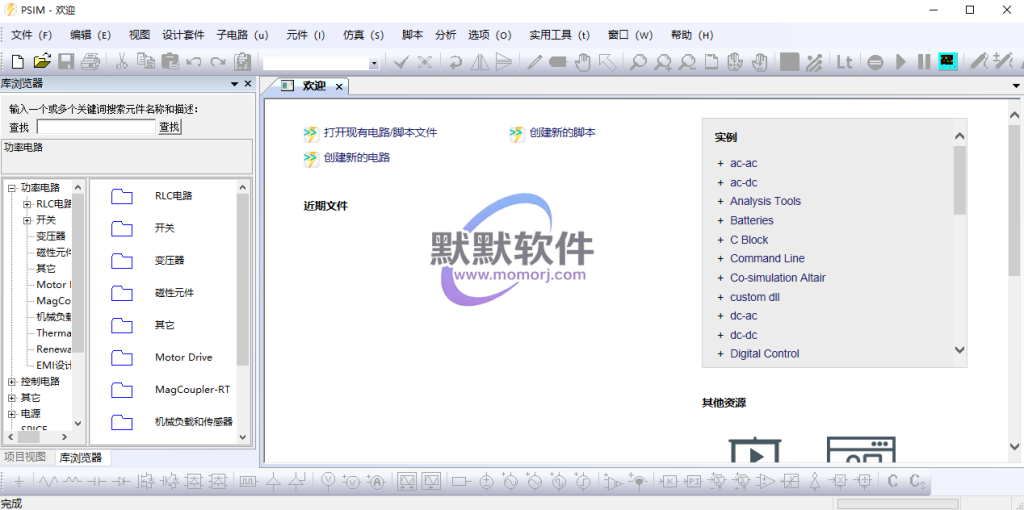The image size is (1024, 510).
Task: Open the yellow folder toolbar icon
Action: click(x=42, y=61)
